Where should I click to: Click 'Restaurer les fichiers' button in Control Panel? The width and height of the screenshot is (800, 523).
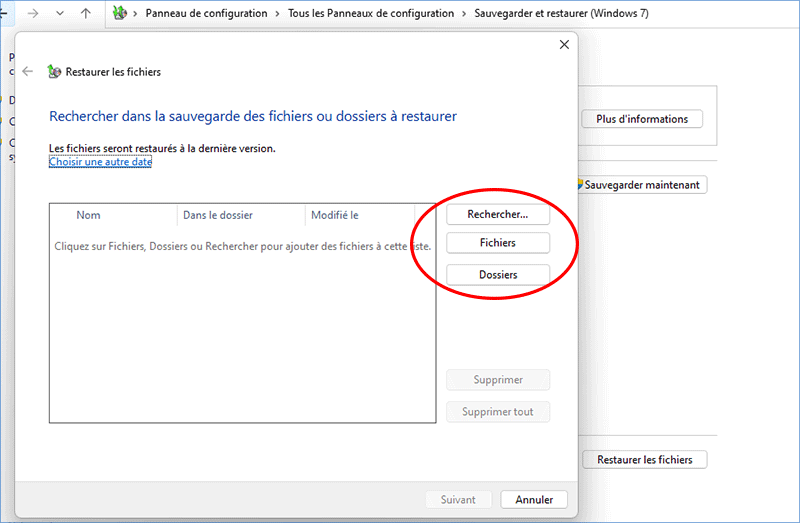coord(644,460)
